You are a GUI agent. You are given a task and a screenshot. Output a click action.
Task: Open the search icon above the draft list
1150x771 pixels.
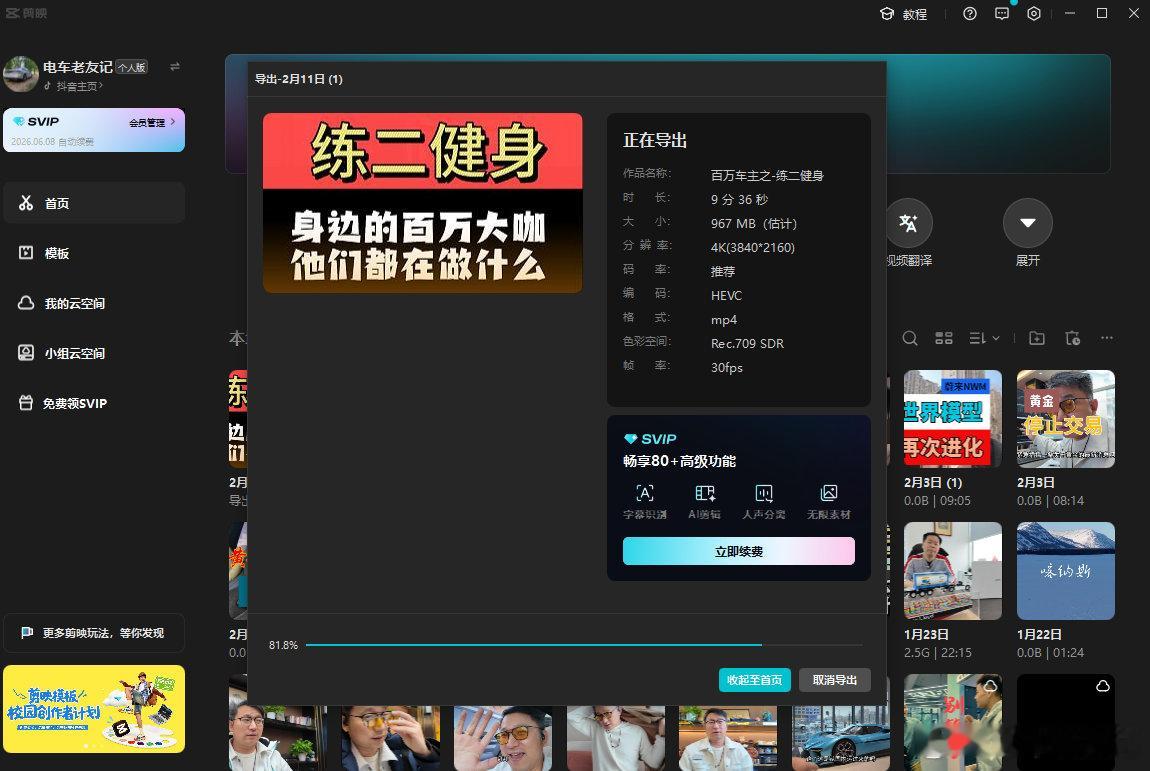click(910, 338)
